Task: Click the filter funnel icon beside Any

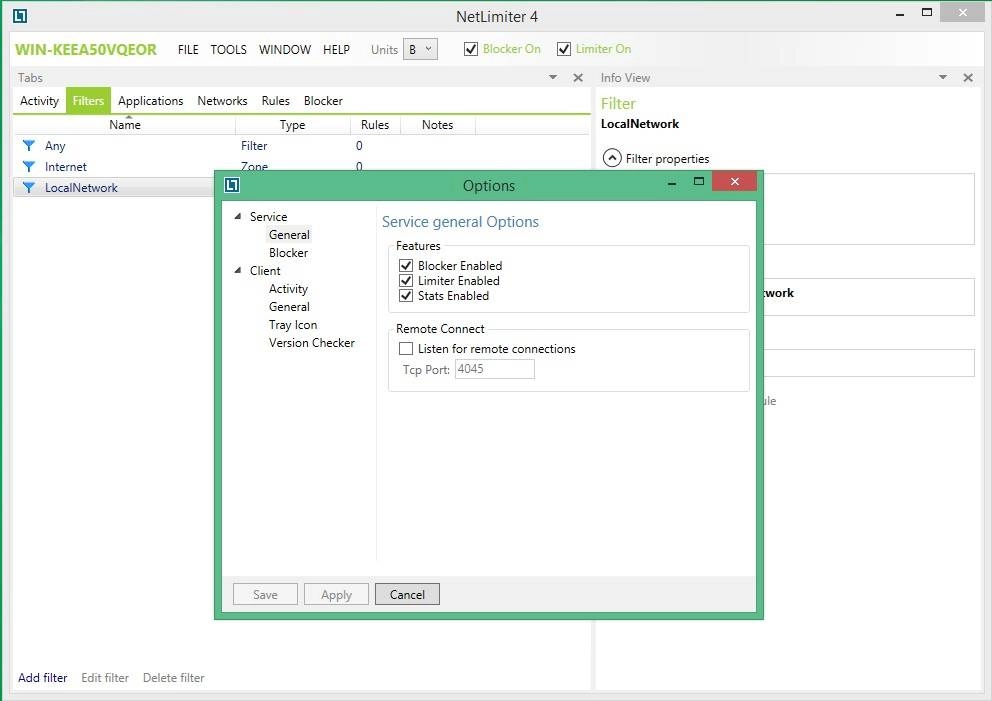Action: pyautogui.click(x=28, y=146)
